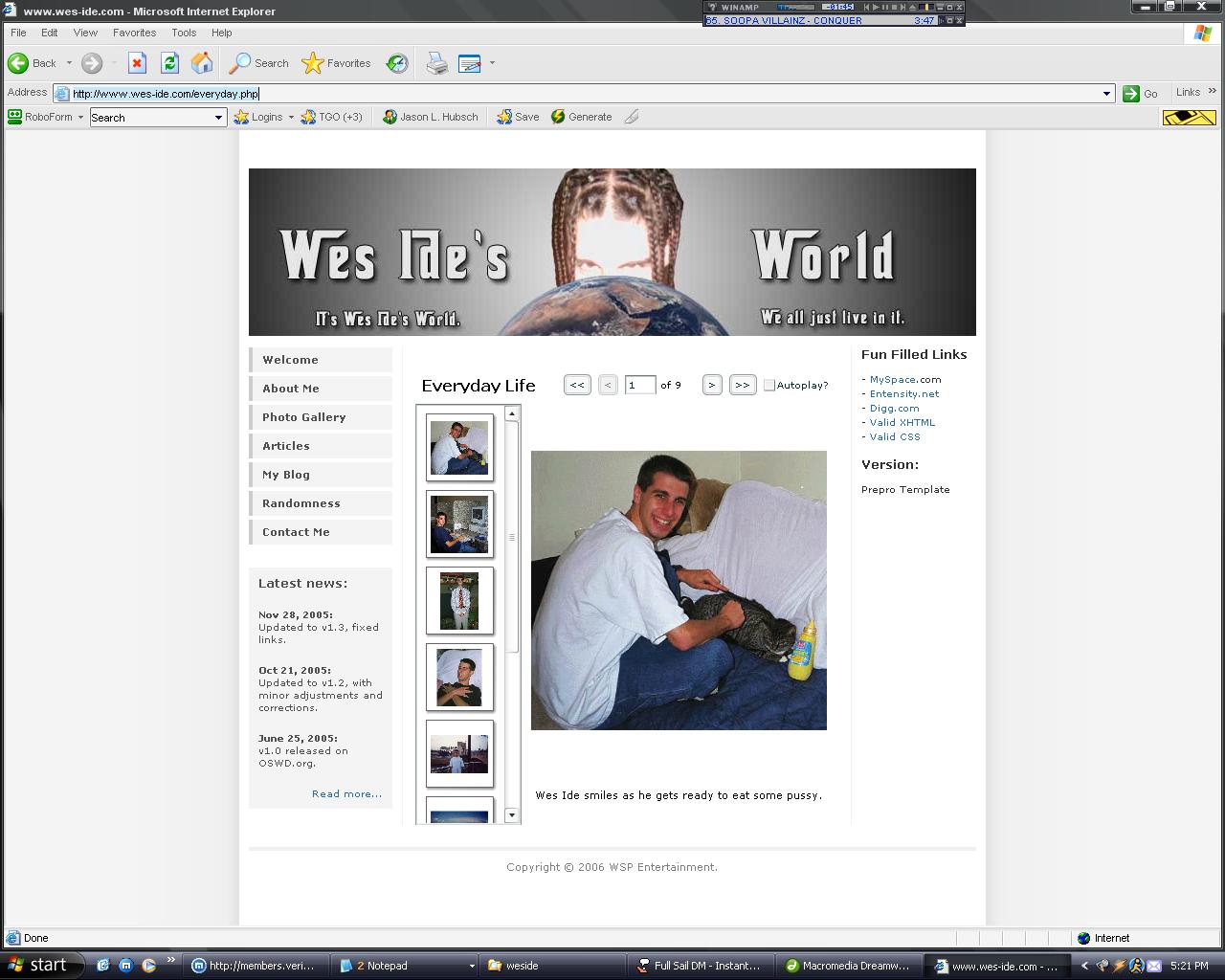Go to the Home page icon
The image size is (1225, 980).
202,63
